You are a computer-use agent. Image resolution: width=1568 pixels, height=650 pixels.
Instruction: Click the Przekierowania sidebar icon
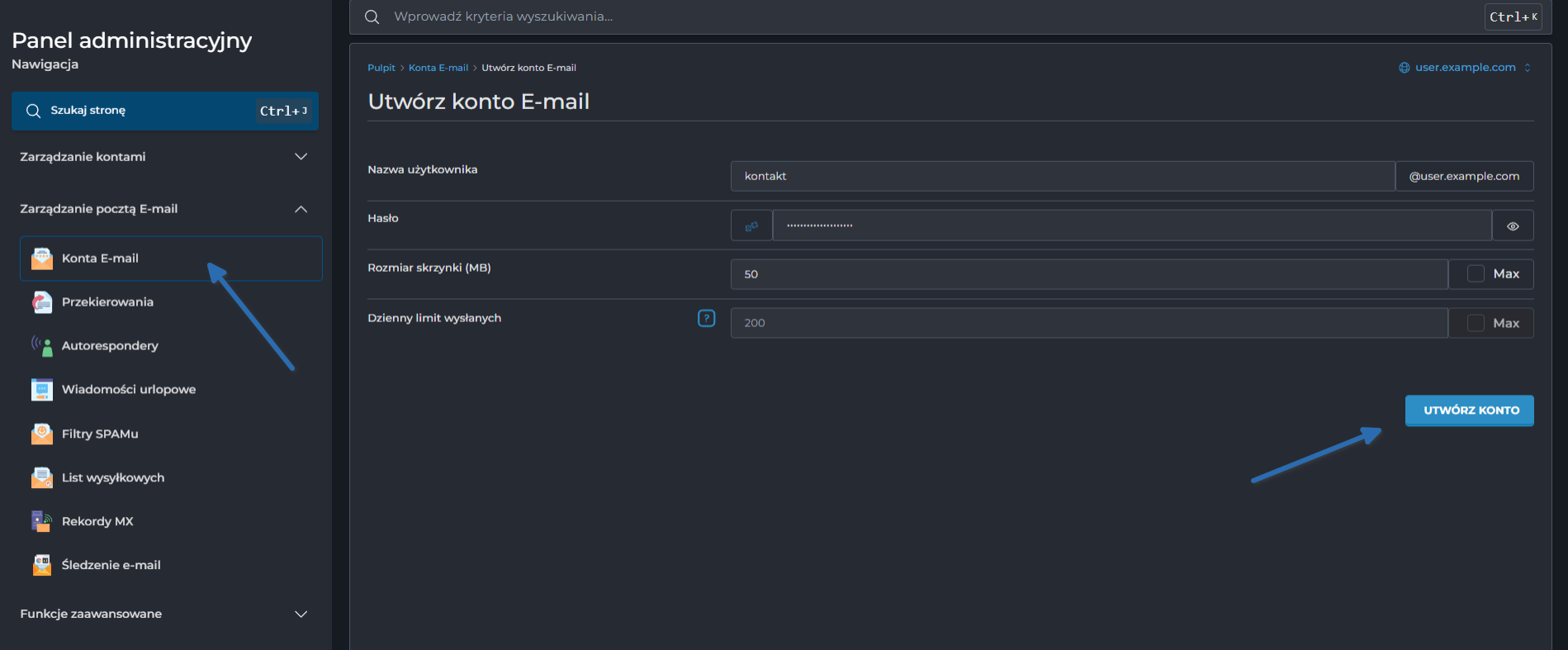[x=41, y=302]
